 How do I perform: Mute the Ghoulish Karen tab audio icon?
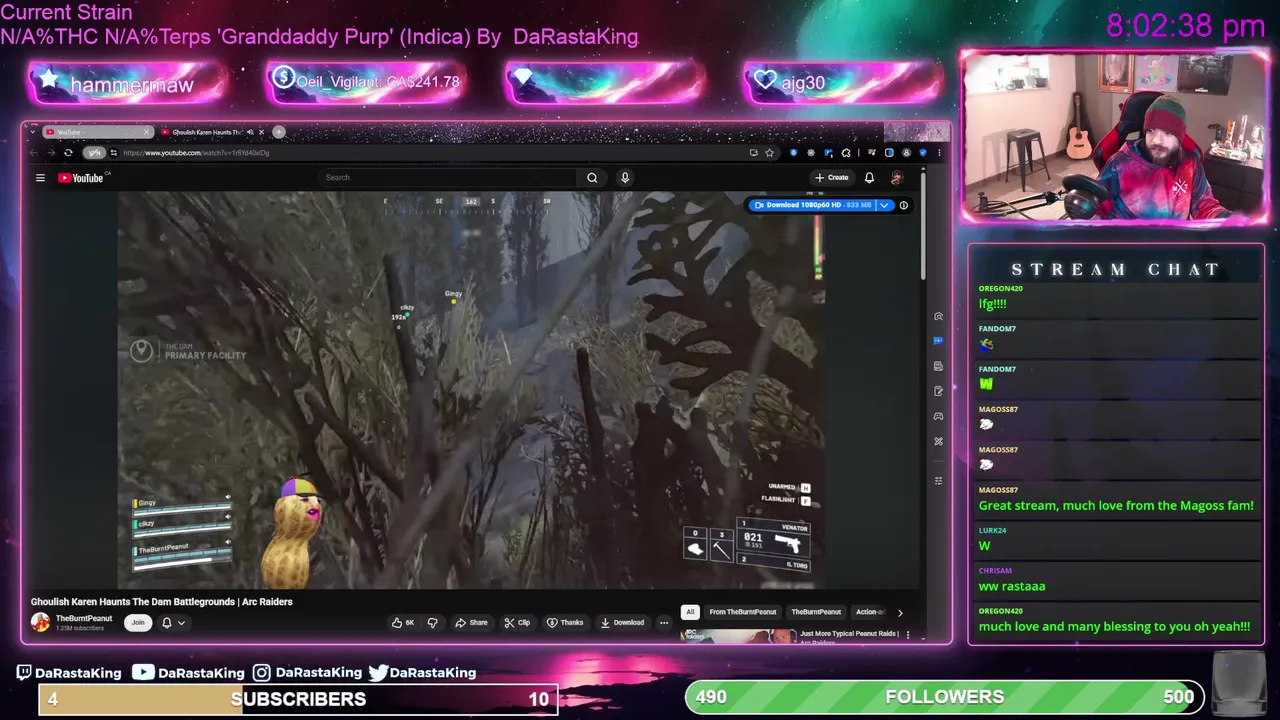pyautogui.click(x=250, y=132)
